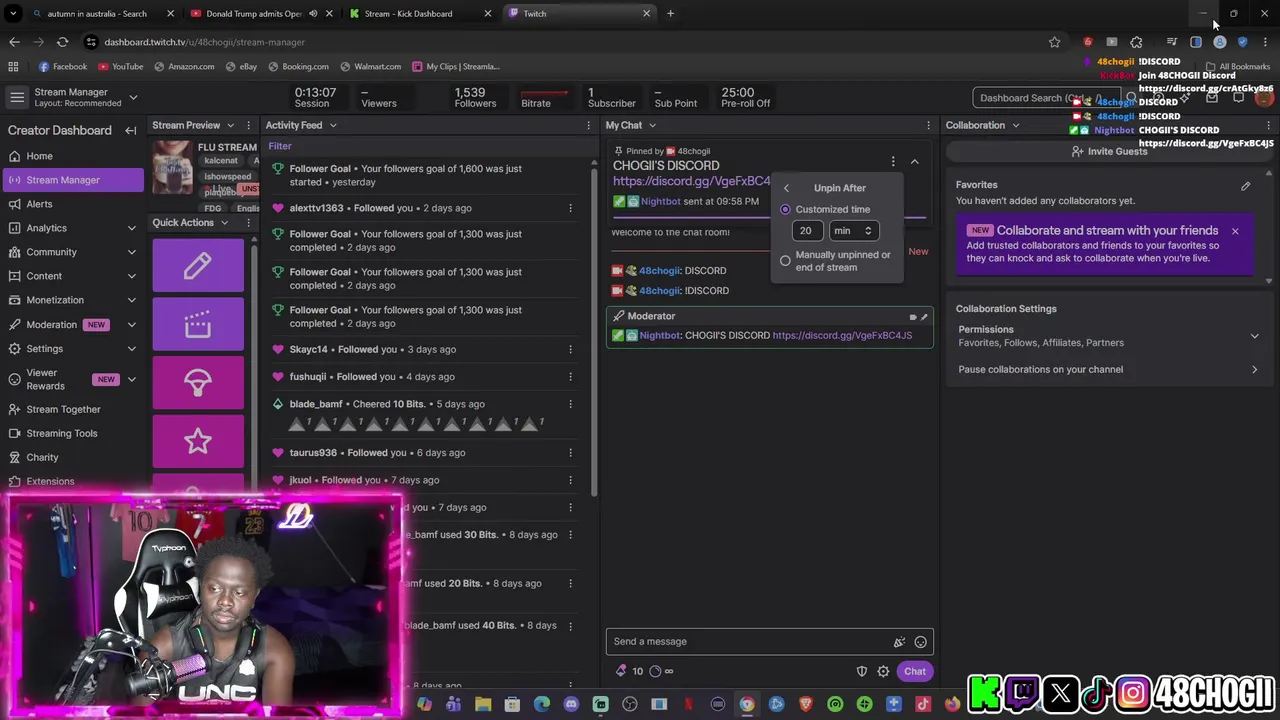
Task: Click the Edit Stream Info pencil quick action
Action: (198, 265)
